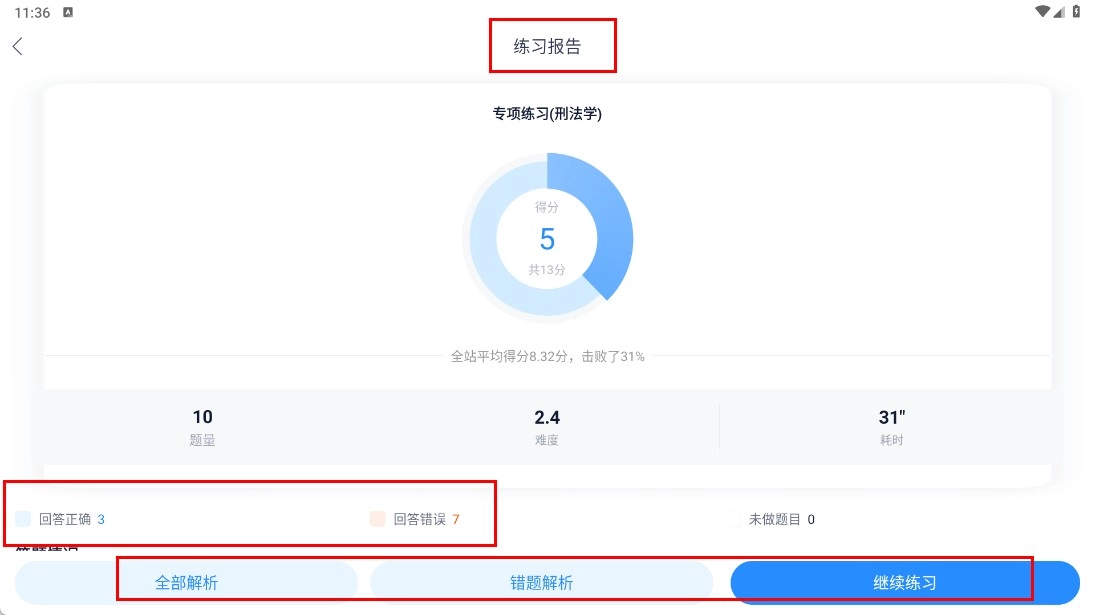Tap the score number 5 in the chart
The height and width of the screenshot is (615, 1095).
coord(547,239)
